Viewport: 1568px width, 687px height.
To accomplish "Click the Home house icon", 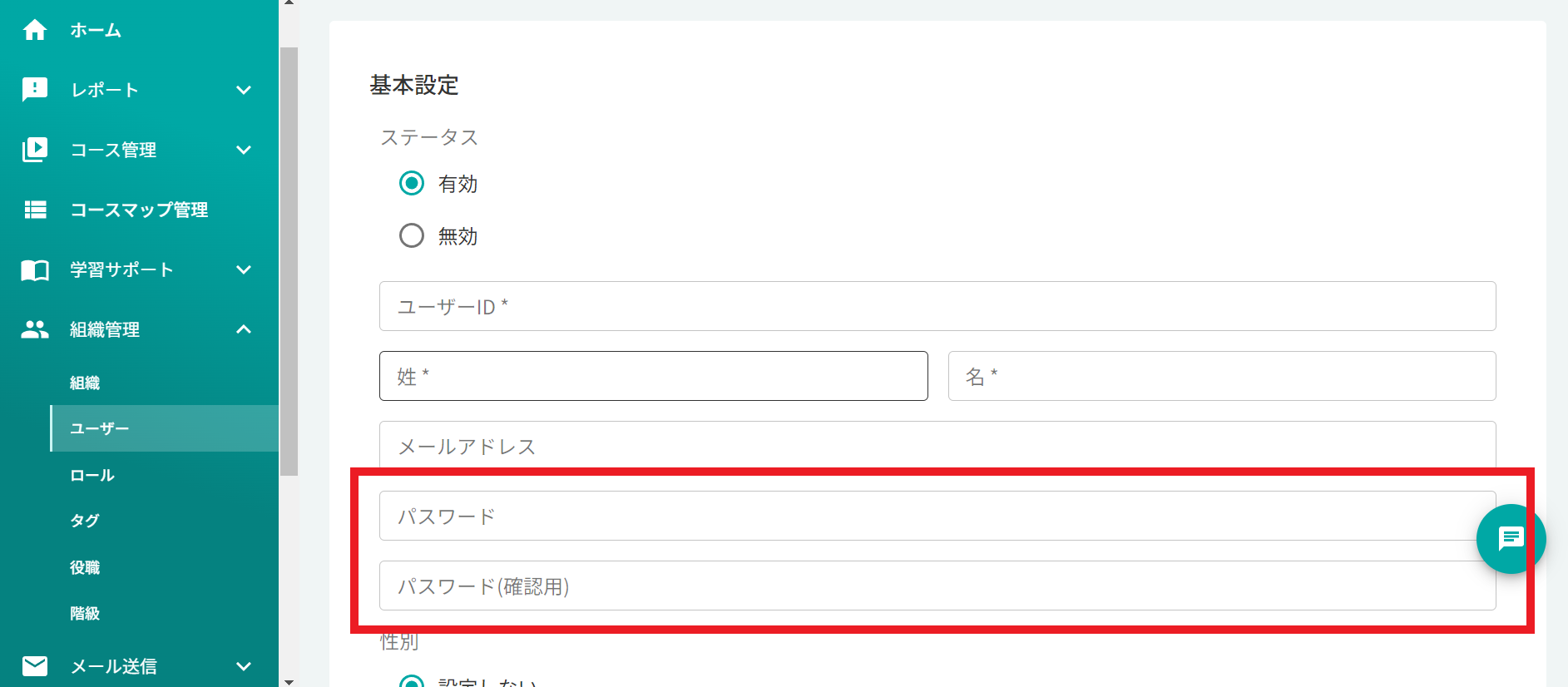I will (x=35, y=30).
